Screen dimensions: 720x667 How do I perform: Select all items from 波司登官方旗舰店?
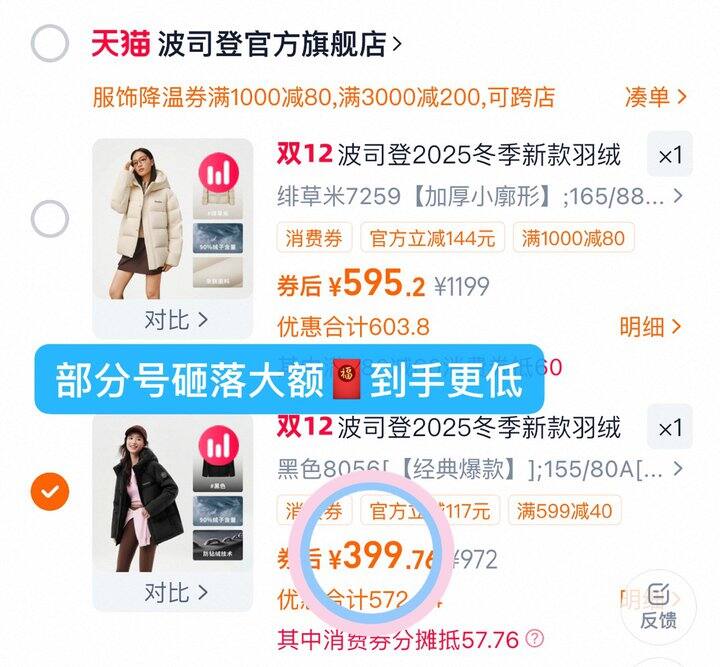coord(50,43)
